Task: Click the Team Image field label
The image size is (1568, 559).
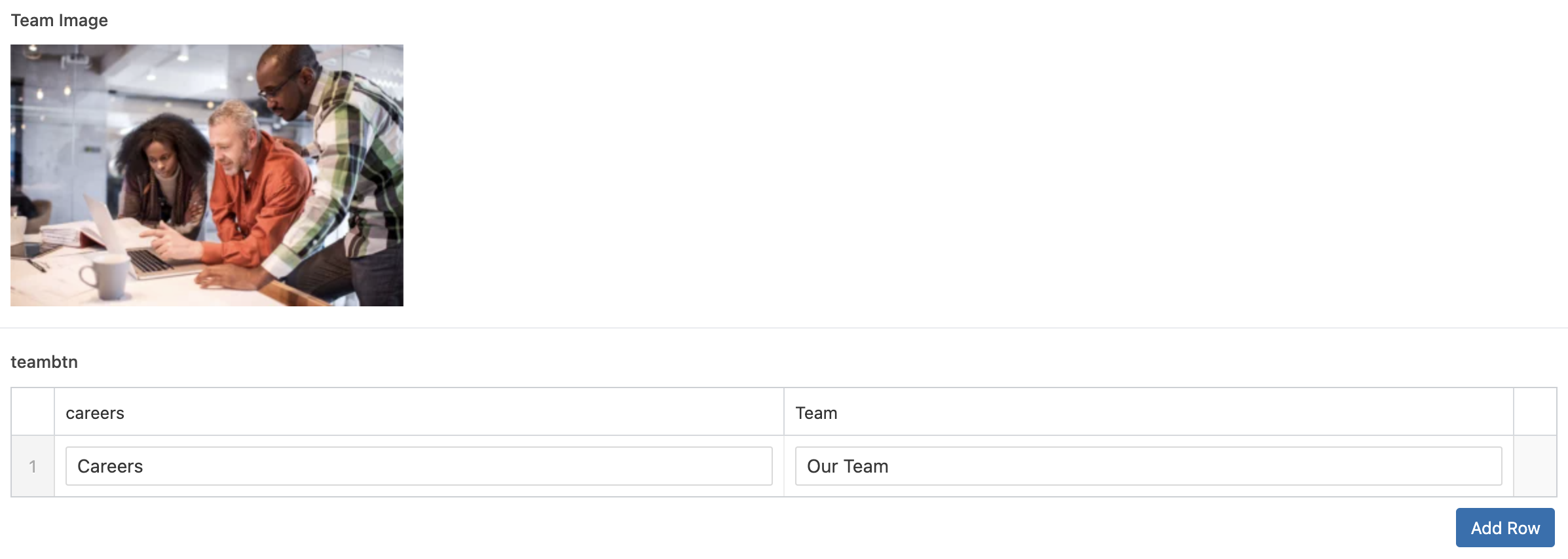Action: coord(60,20)
